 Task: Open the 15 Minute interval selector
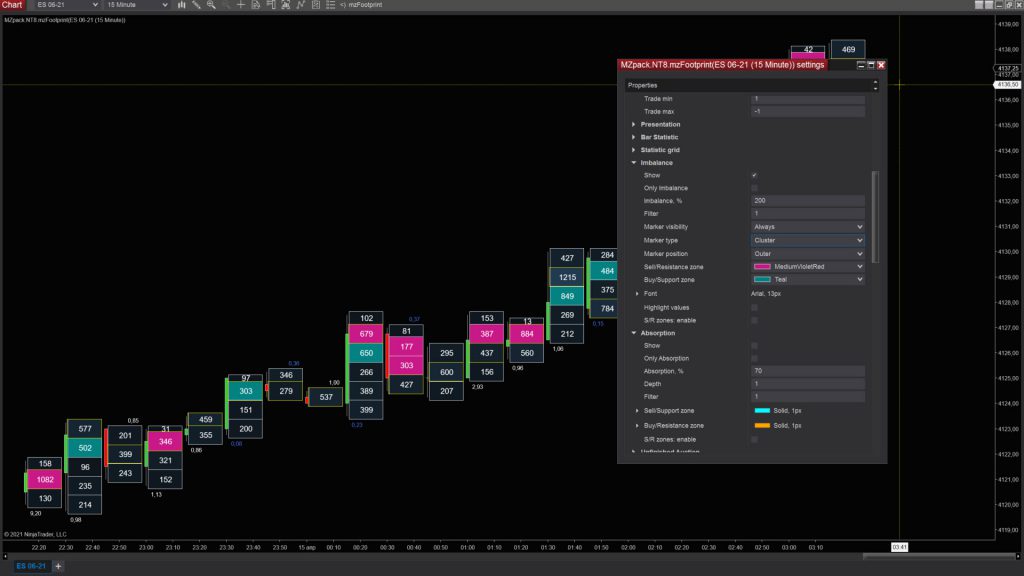pyautogui.click(x=137, y=5)
